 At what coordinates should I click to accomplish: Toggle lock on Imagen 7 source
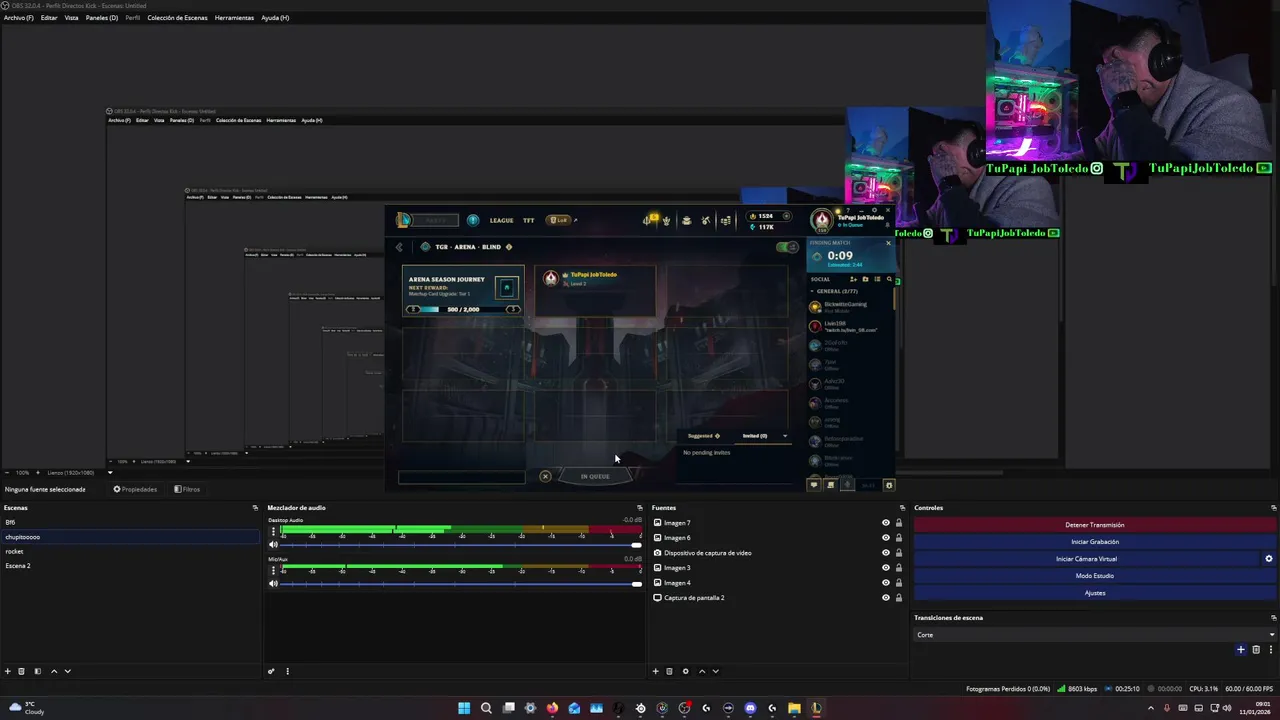(x=898, y=523)
